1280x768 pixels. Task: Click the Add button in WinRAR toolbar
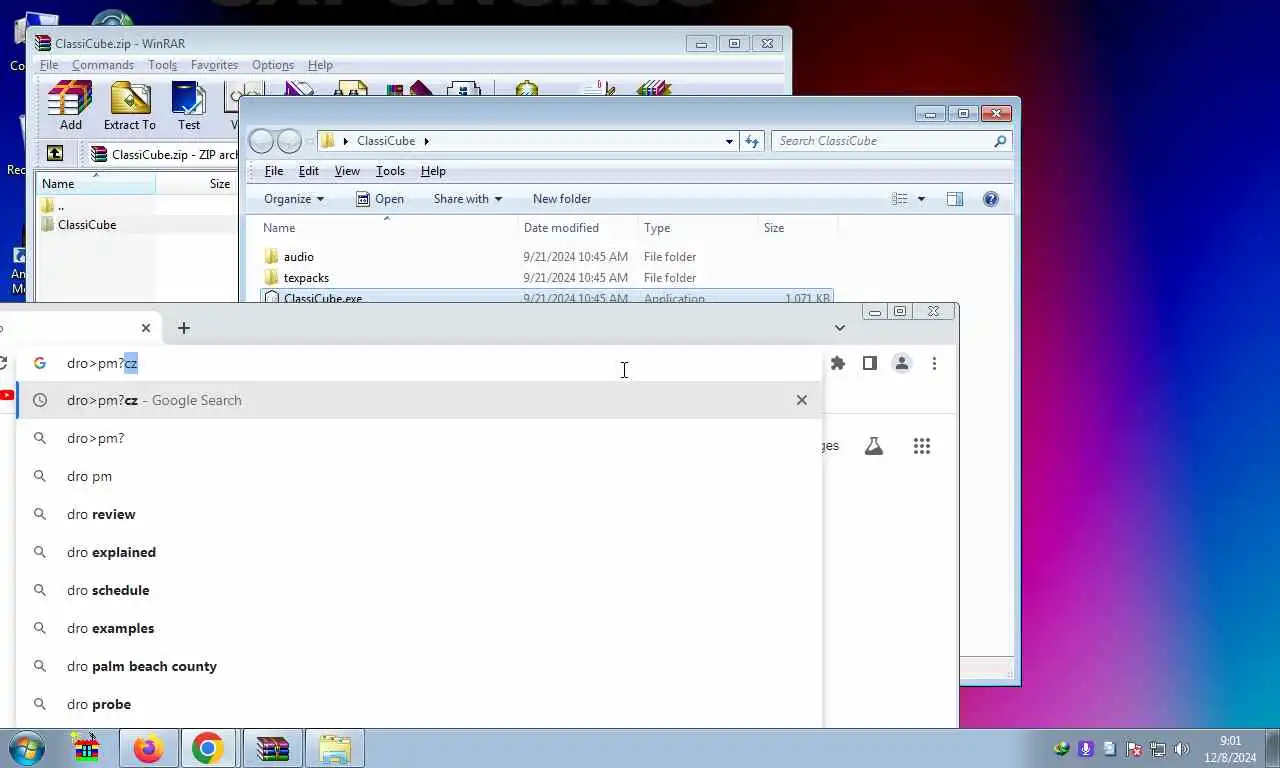(70, 106)
